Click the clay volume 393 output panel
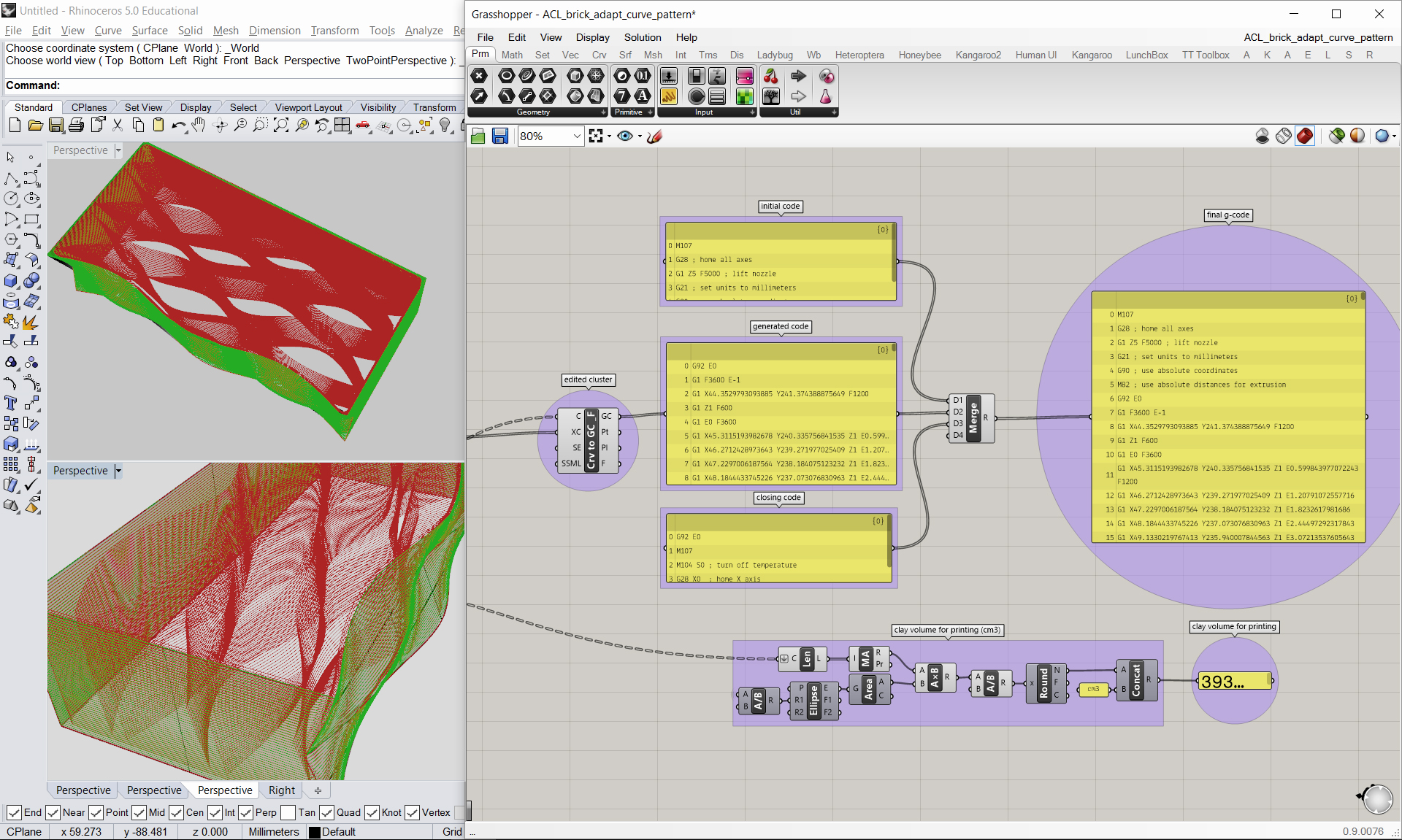Image resolution: width=1402 pixels, height=840 pixels. pos(1234,682)
